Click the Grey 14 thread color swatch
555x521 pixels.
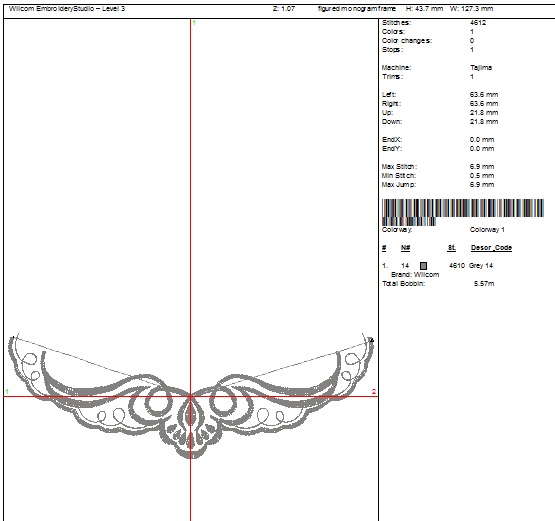click(x=423, y=266)
